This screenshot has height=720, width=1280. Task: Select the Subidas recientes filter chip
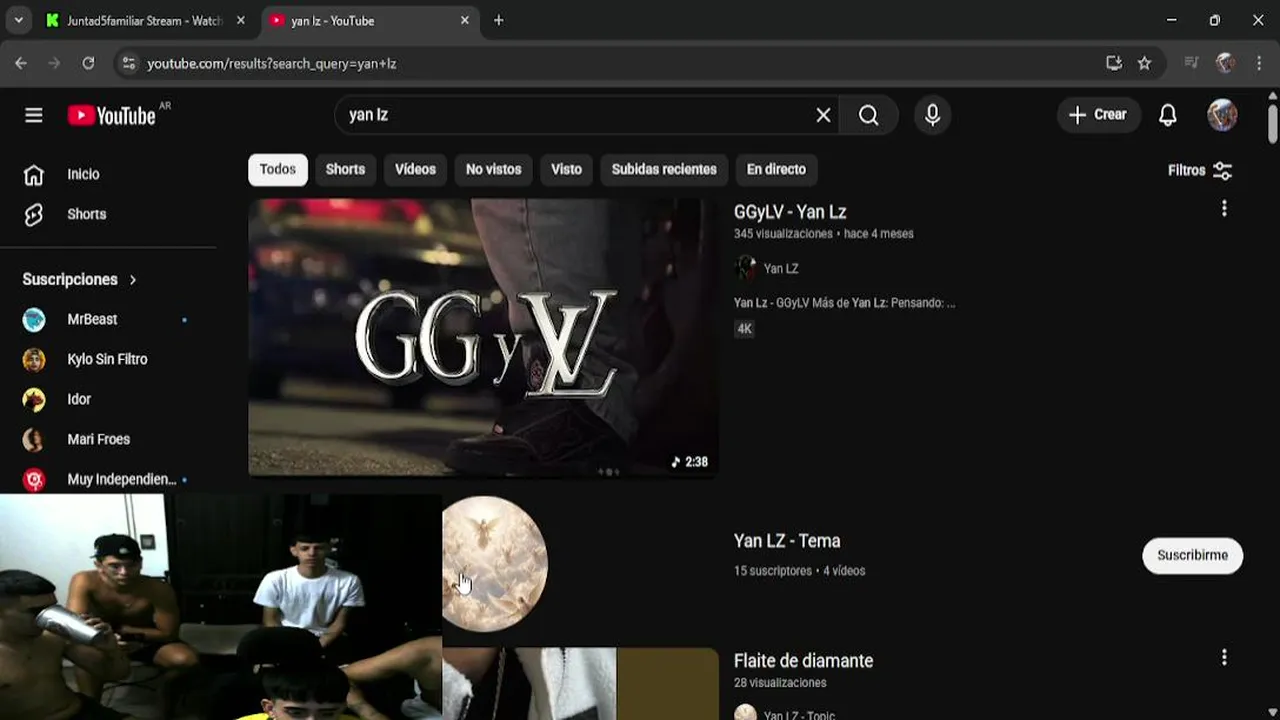coord(664,170)
